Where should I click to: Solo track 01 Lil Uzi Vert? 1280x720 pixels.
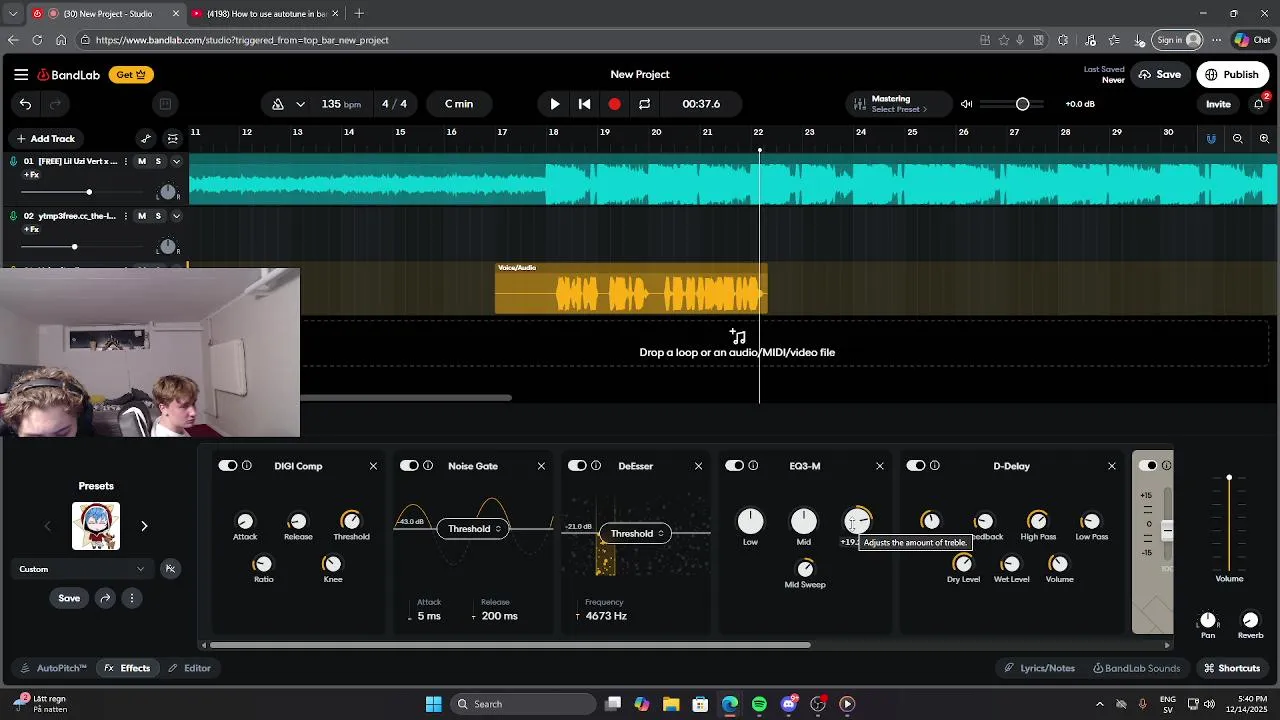point(158,161)
